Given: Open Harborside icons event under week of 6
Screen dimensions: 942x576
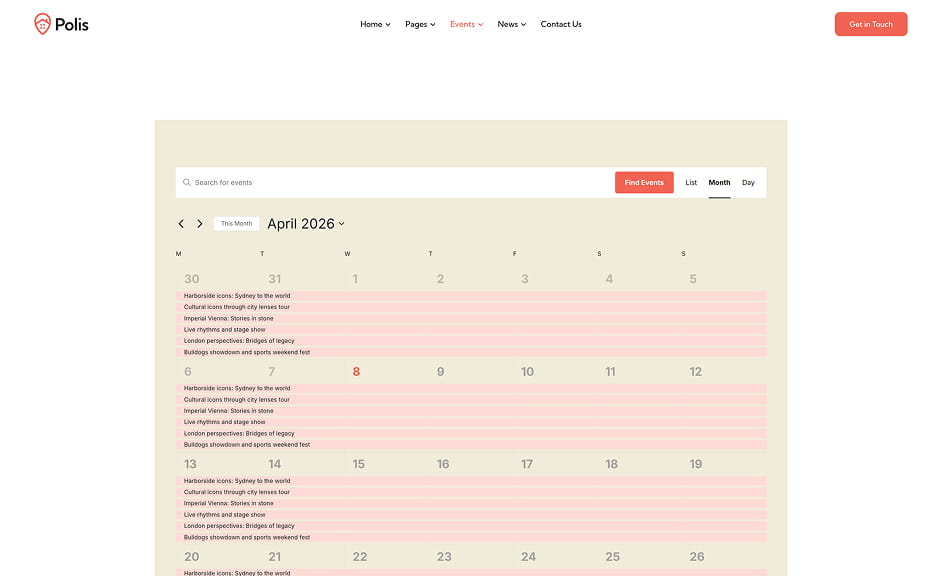Looking at the screenshot, I should 471,388.
